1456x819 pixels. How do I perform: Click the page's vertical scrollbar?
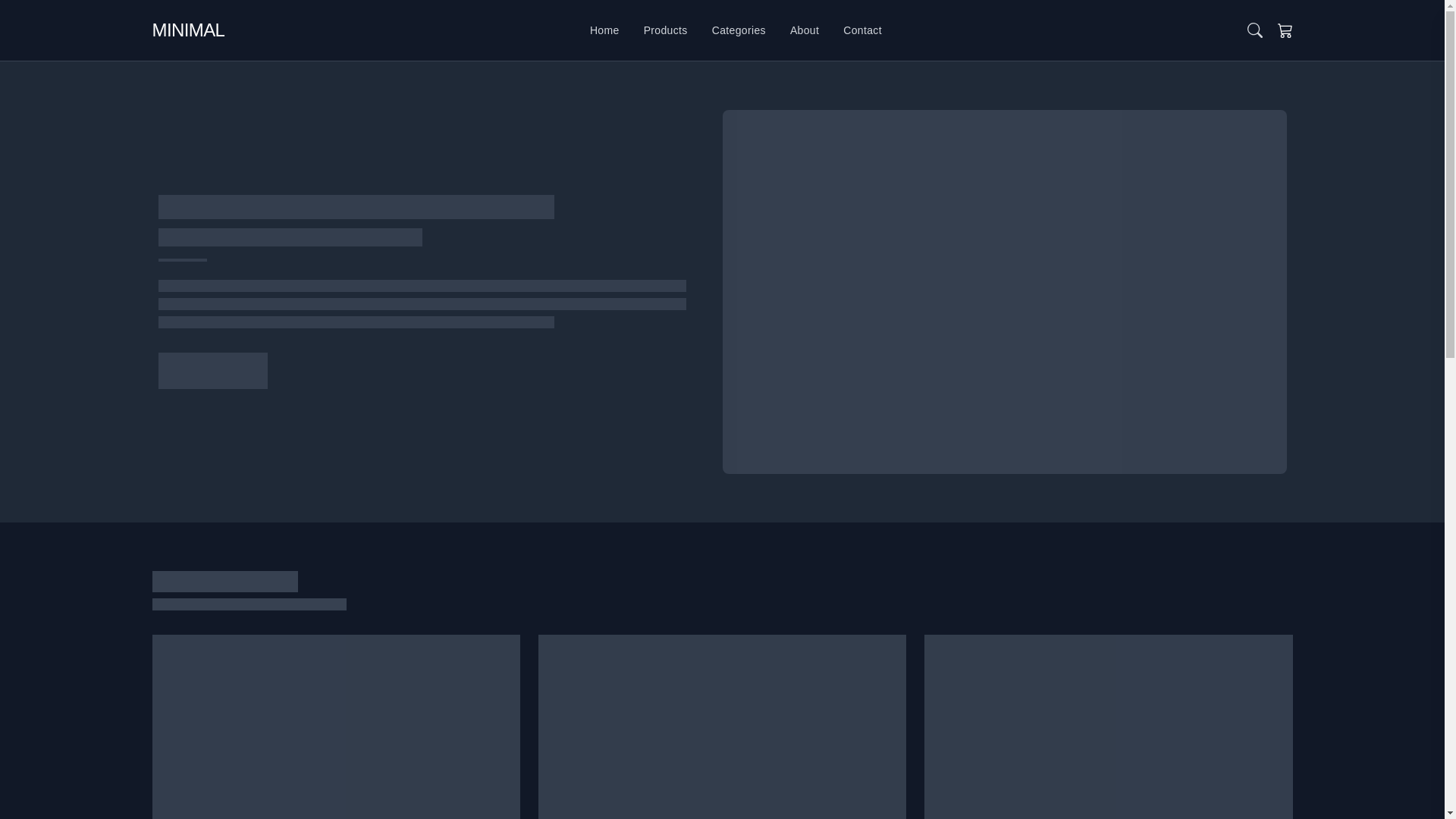[x=1450, y=409]
